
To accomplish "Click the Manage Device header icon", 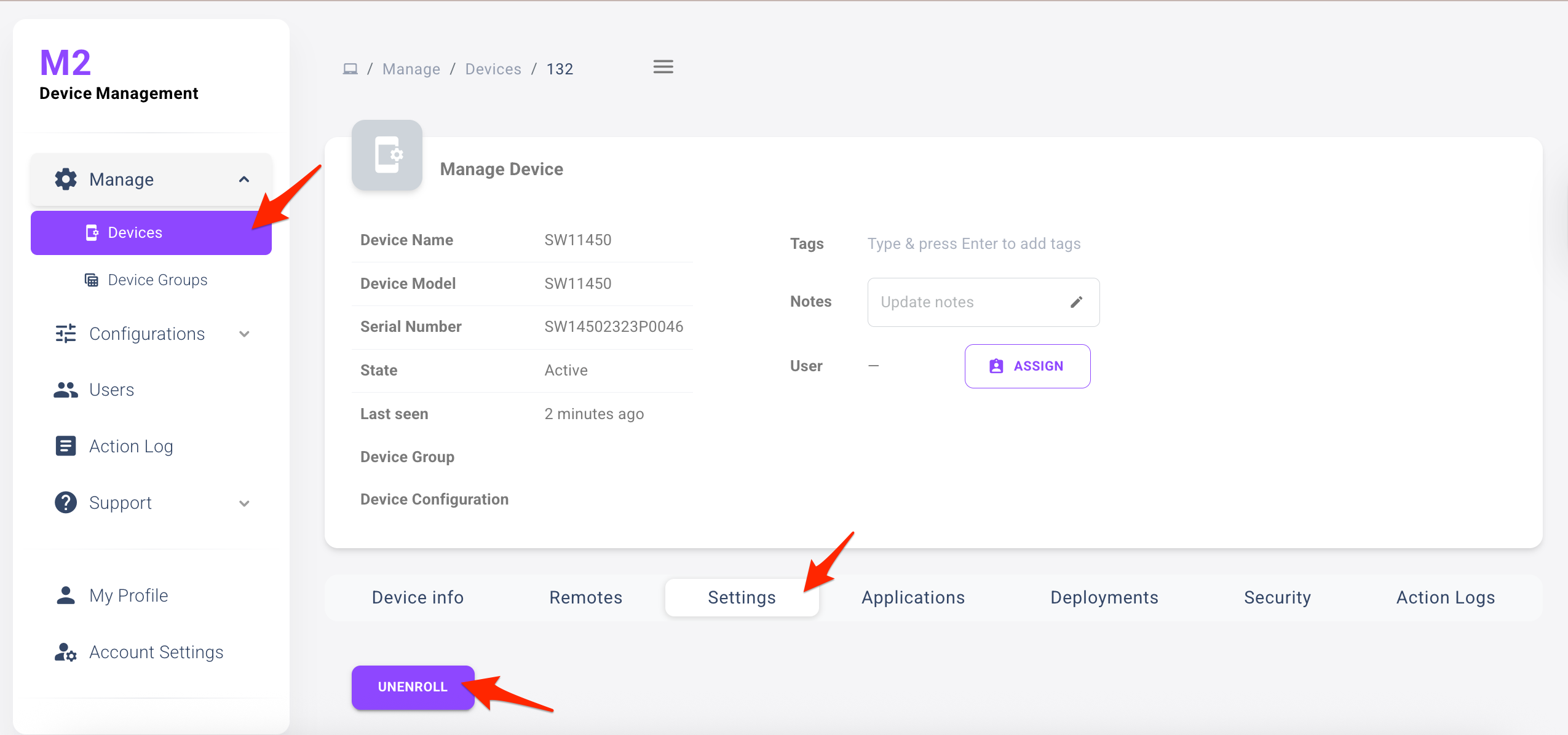I will pos(387,155).
